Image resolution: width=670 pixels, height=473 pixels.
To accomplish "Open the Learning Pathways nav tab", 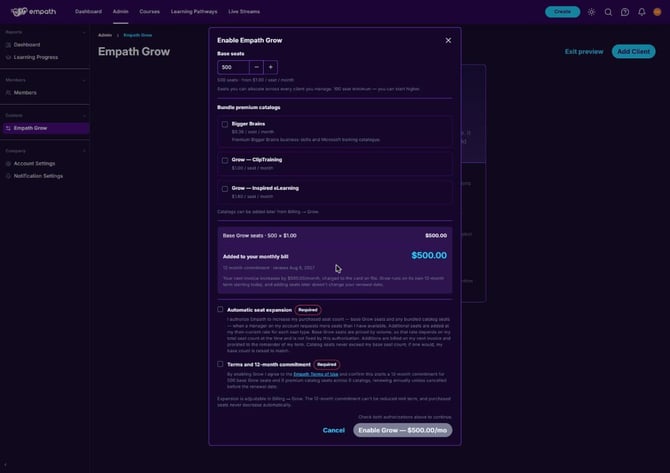I will 194,12.
